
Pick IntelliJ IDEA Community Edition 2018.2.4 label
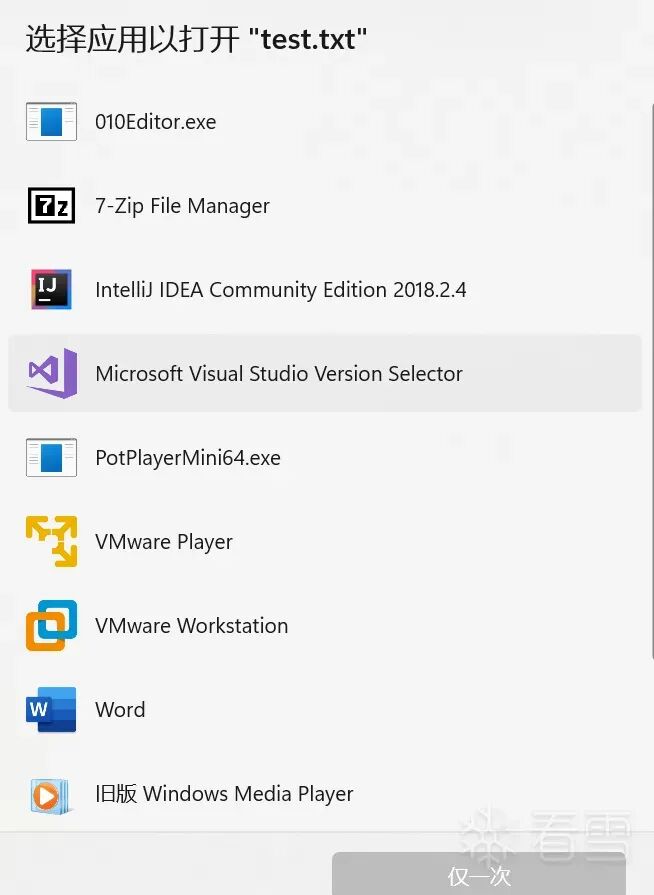[281, 289]
